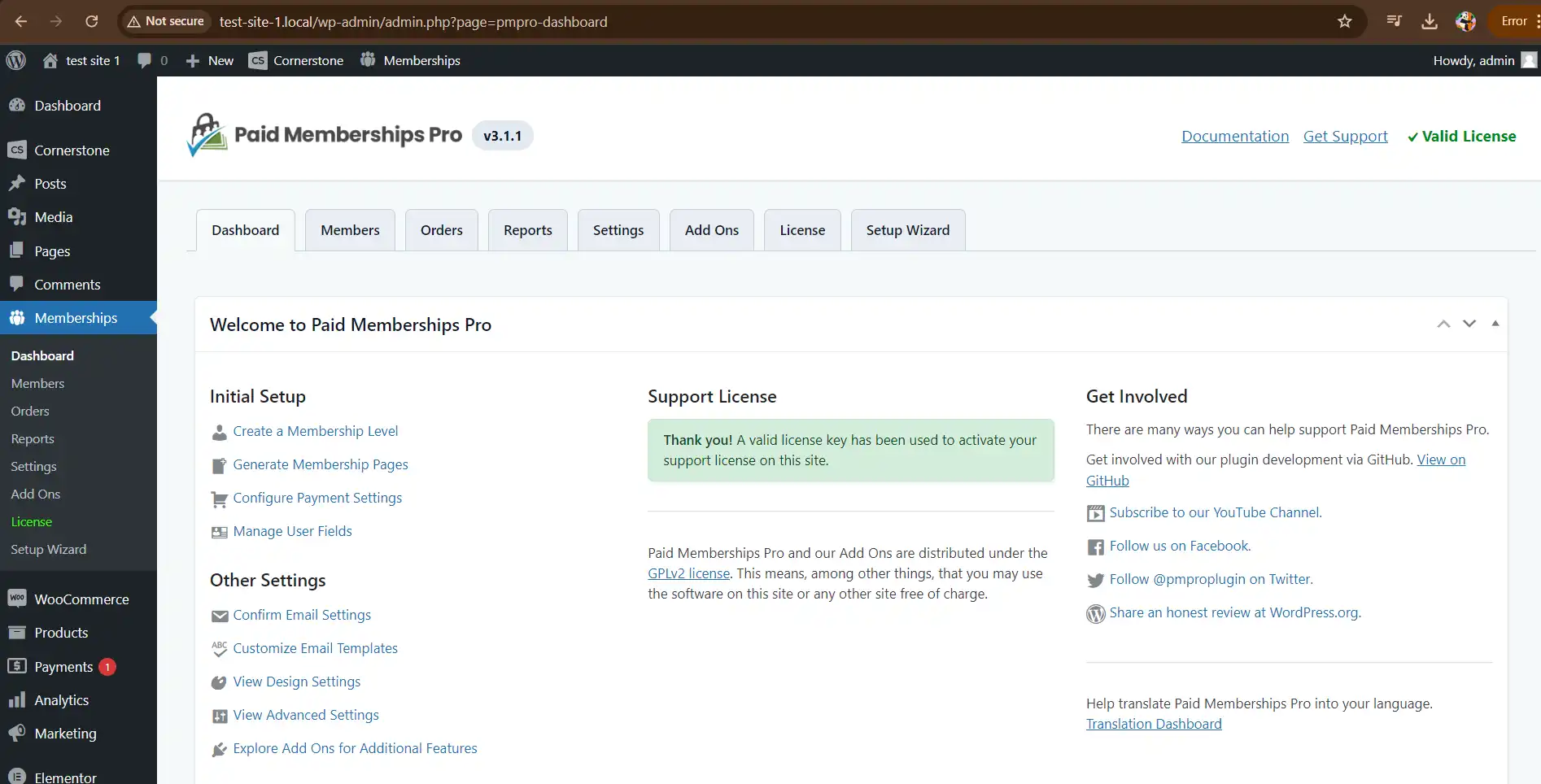Click the Paid Memberships Pro logo
1541x784 pixels.
tap(325, 135)
